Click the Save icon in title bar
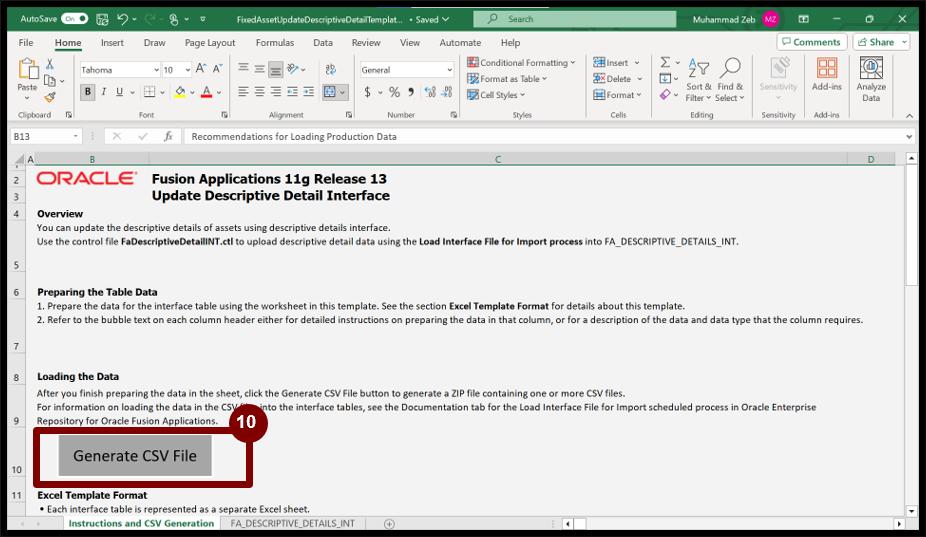Screen dimensions: 926x537 point(102,19)
